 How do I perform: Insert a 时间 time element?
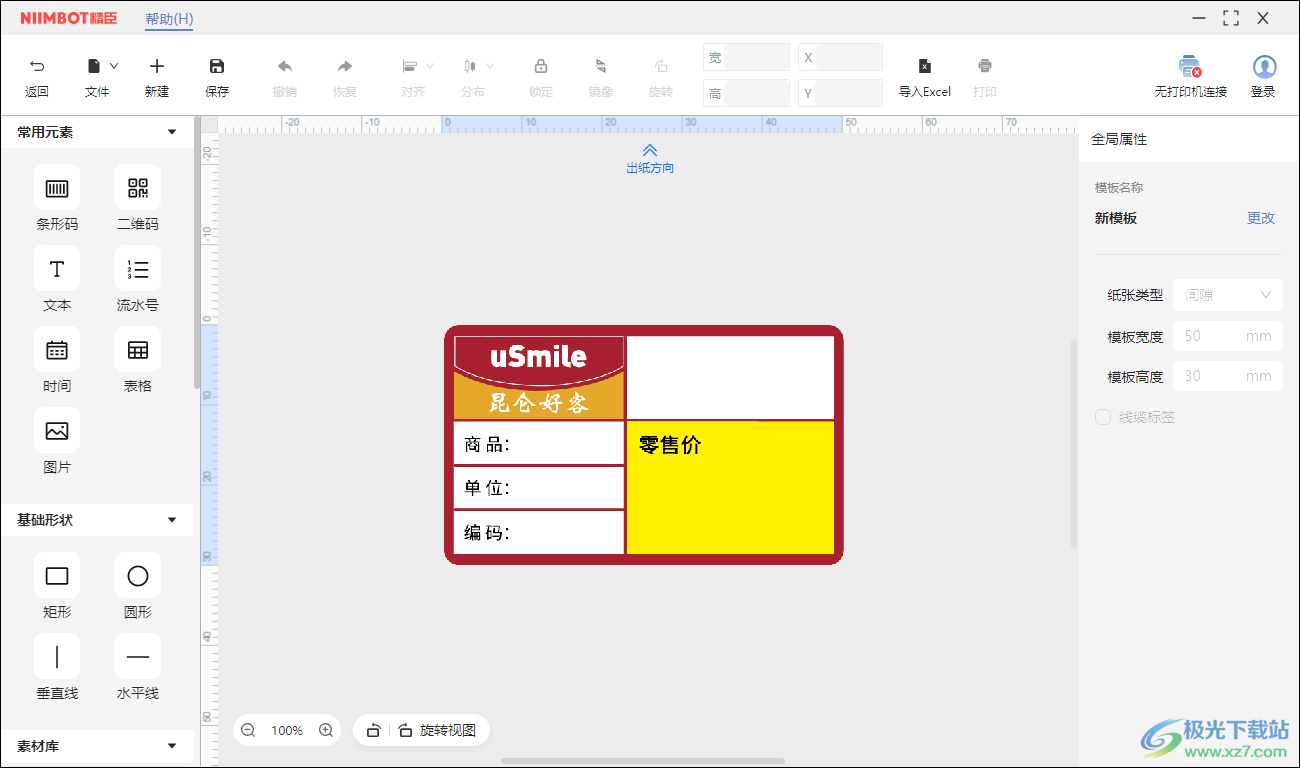(57, 350)
